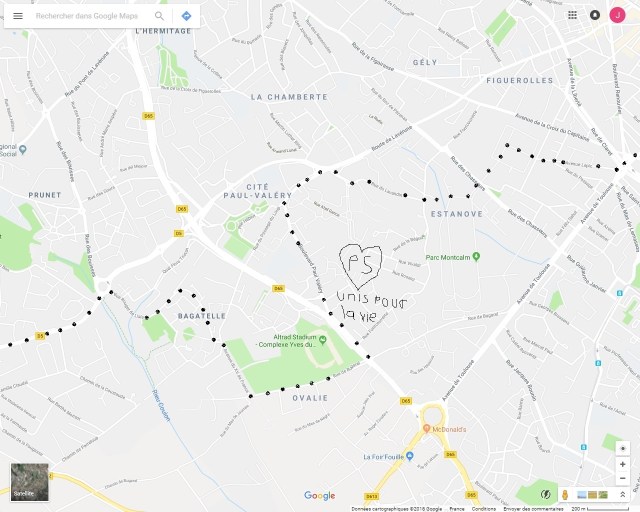Open the hamburger main menu
The image size is (640, 512).
click(18, 16)
